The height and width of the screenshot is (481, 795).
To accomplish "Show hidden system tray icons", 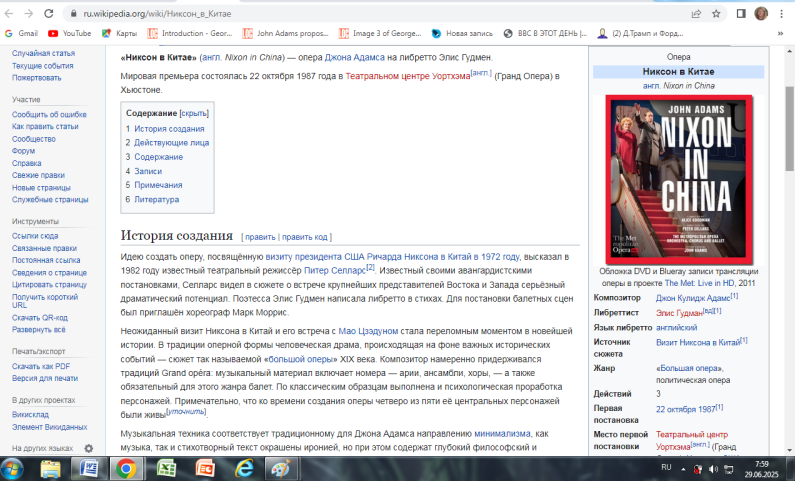I will [683, 469].
